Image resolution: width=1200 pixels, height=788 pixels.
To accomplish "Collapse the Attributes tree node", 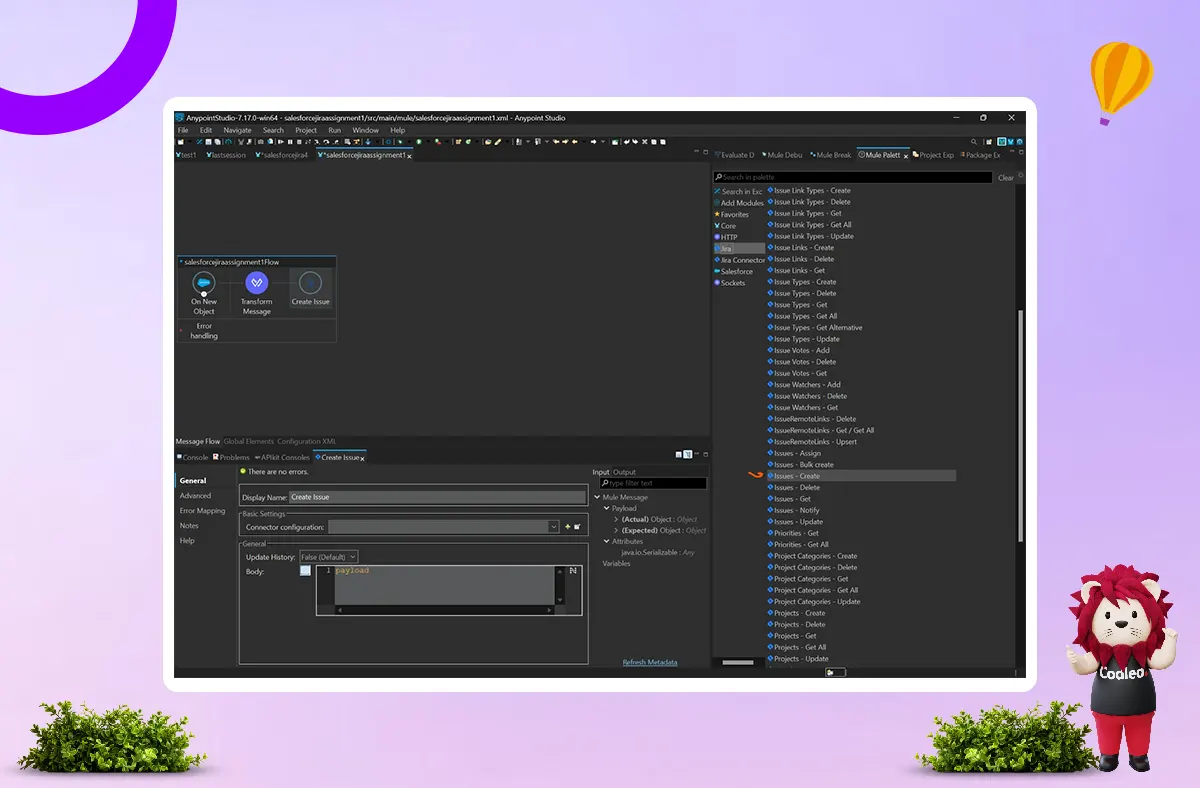I will 606,541.
